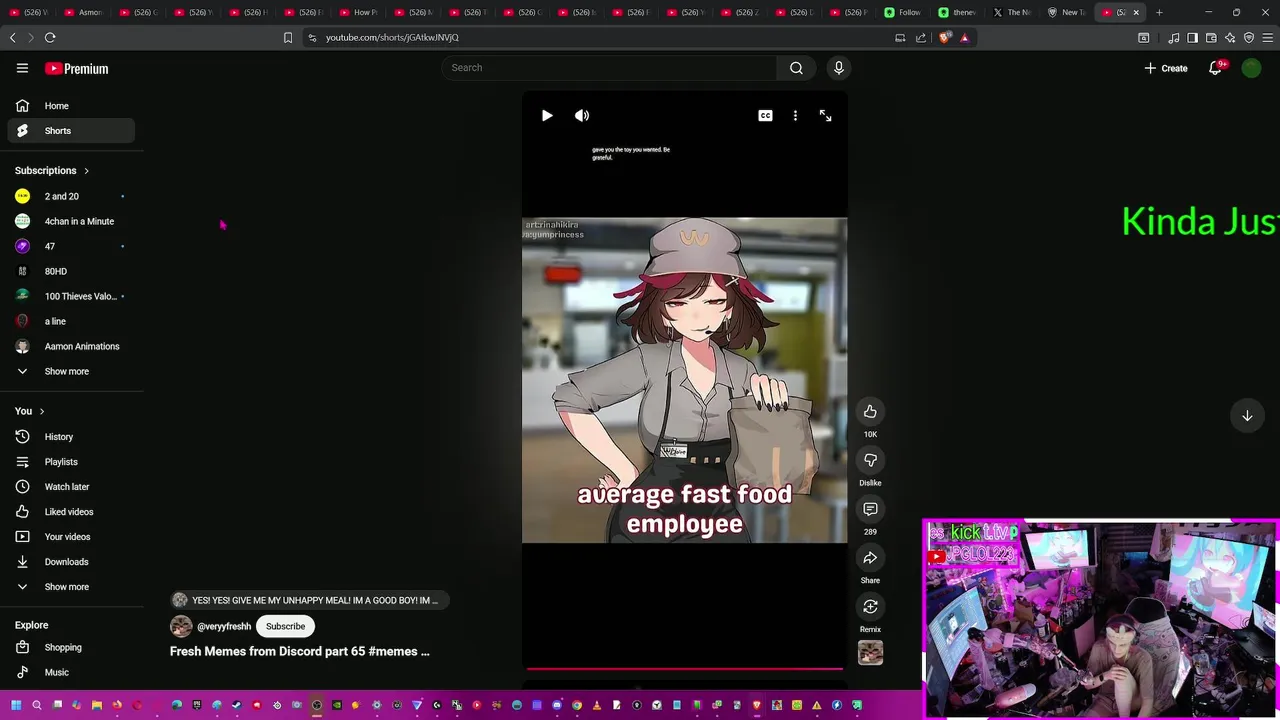Show more subscriptions
The height and width of the screenshot is (720, 1280).
pyautogui.click(x=71, y=371)
